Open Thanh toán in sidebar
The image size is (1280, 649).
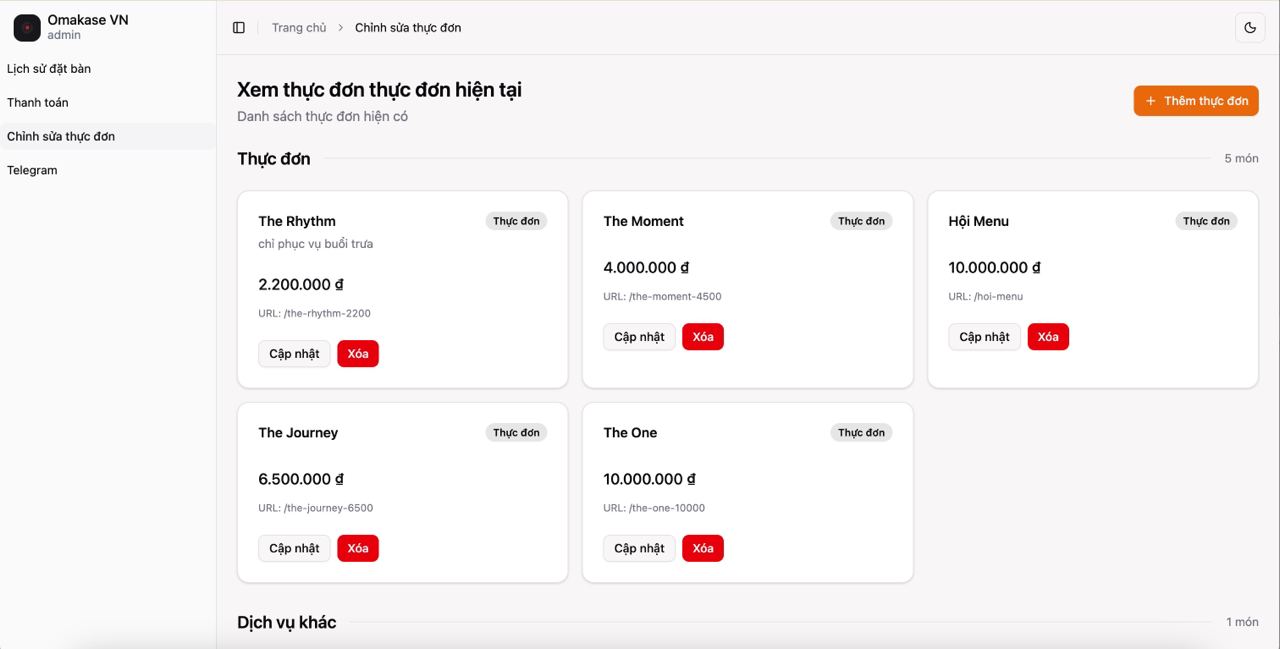click(108, 103)
